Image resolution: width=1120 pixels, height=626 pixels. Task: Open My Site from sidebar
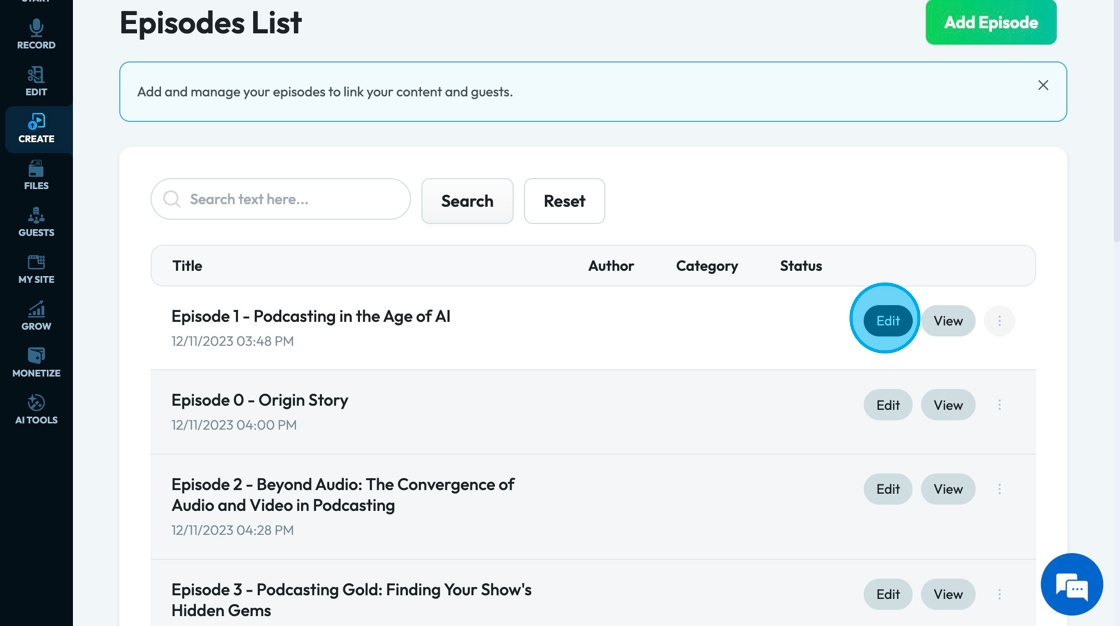click(36, 269)
